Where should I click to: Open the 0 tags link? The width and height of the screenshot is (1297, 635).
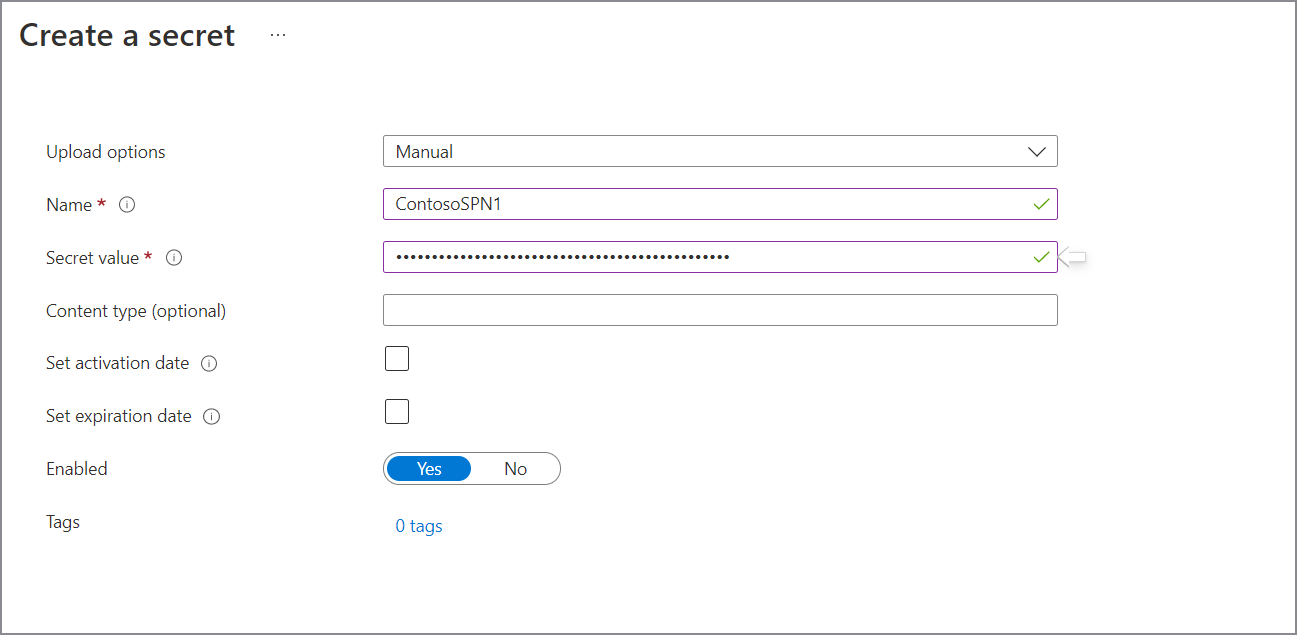click(x=418, y=525)
